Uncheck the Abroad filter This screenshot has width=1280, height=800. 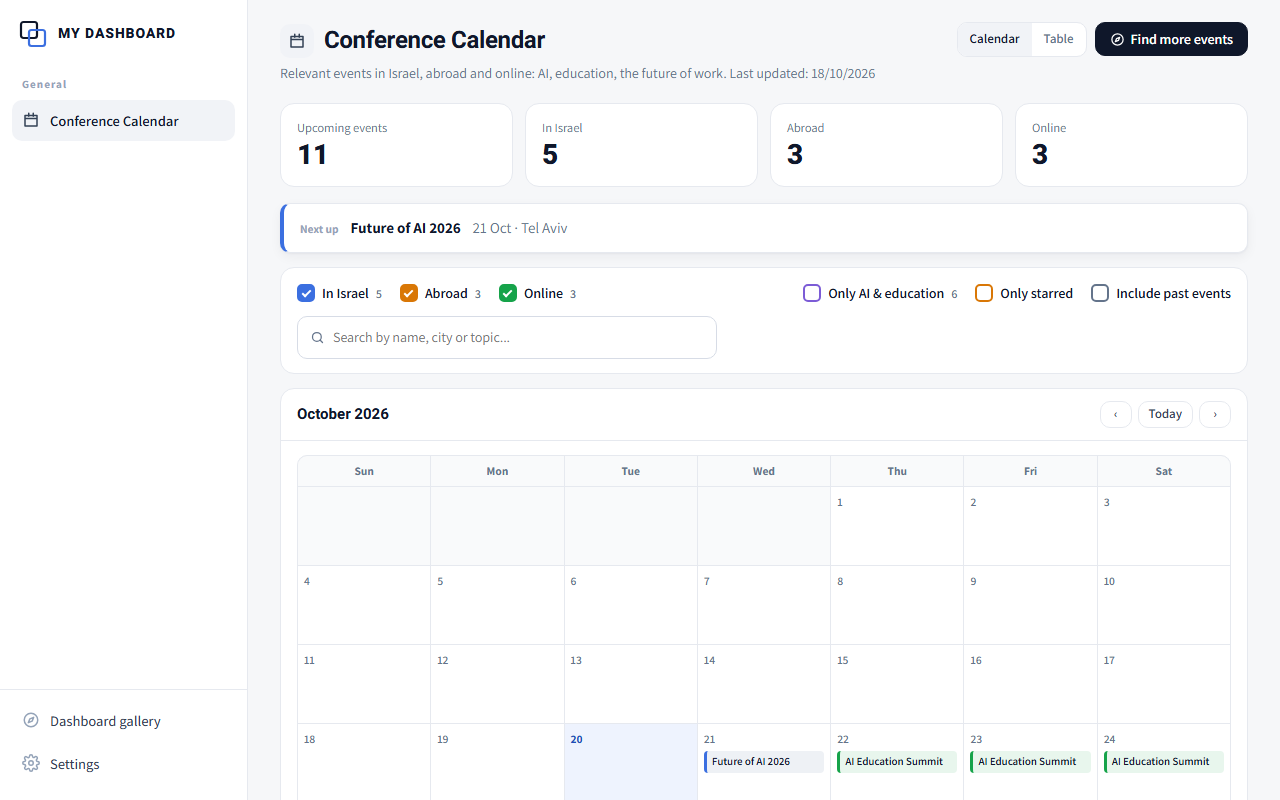tap(409, 293)
